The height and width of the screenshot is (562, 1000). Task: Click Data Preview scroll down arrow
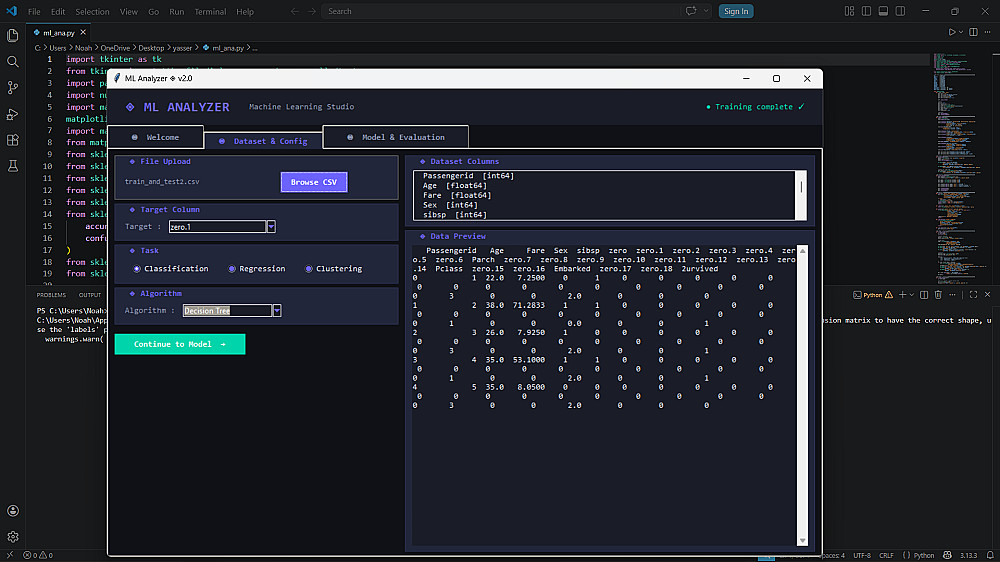pos(802,540)
